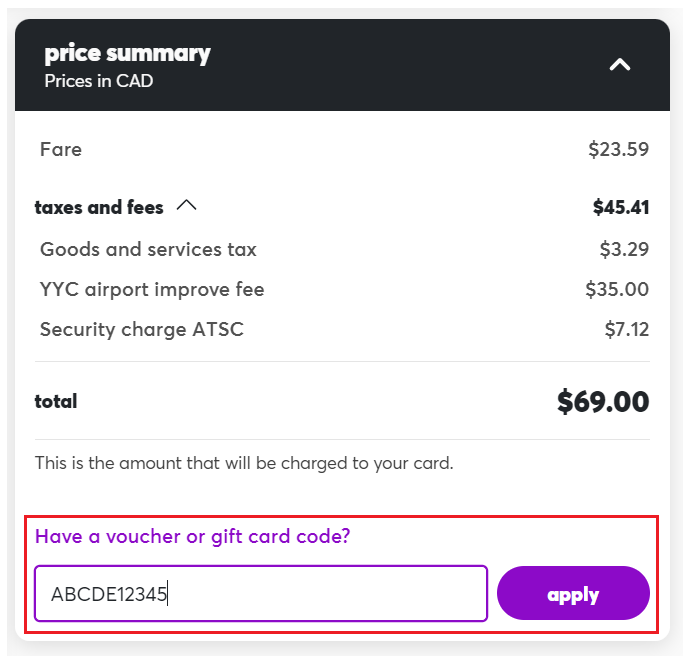This screenshot has width=683, height=658.
Task: Collapse price summary with the header chevron
Action: tap(620, 65)
